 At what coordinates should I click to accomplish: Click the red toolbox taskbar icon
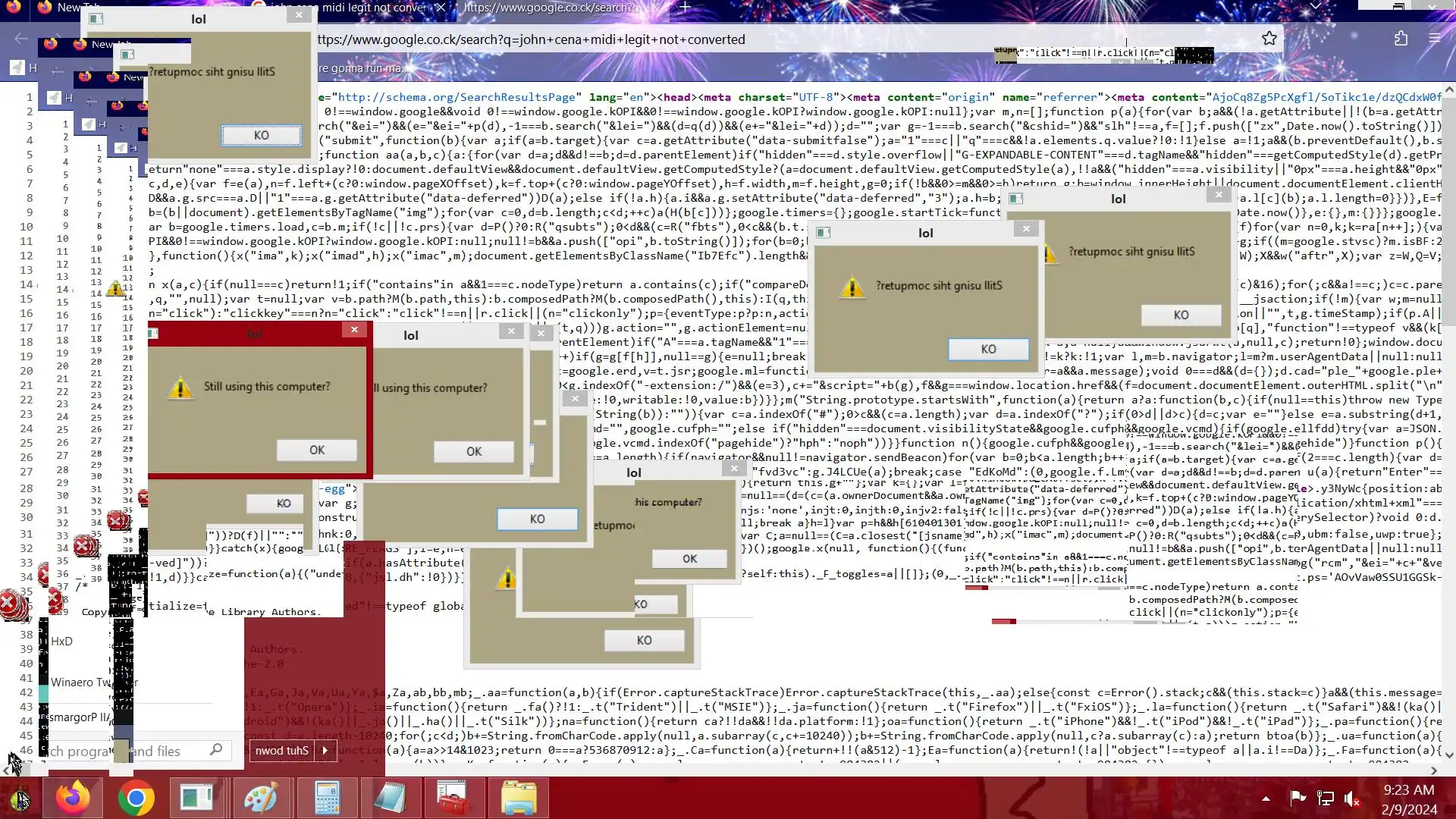454,798
